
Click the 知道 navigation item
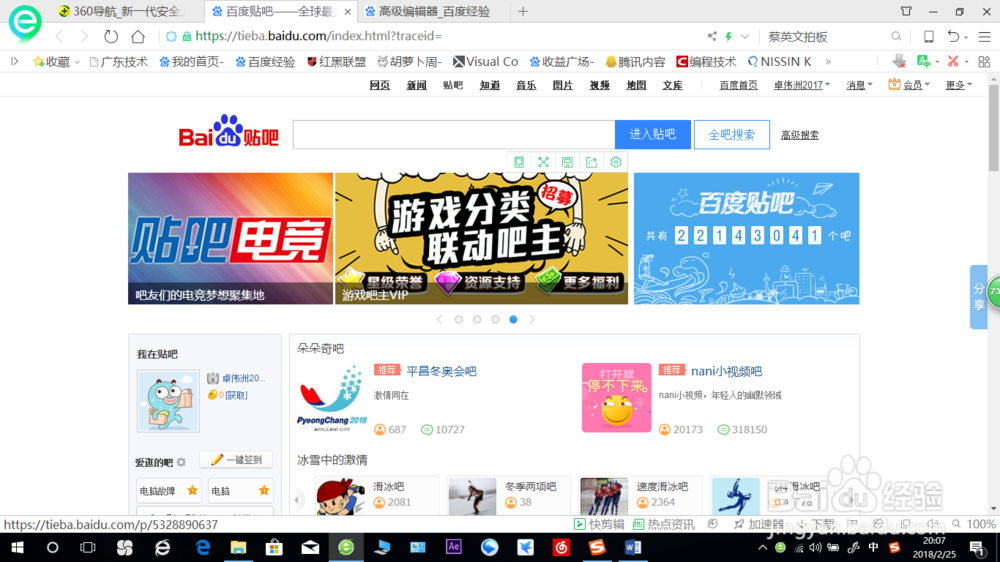coord(490,85)
